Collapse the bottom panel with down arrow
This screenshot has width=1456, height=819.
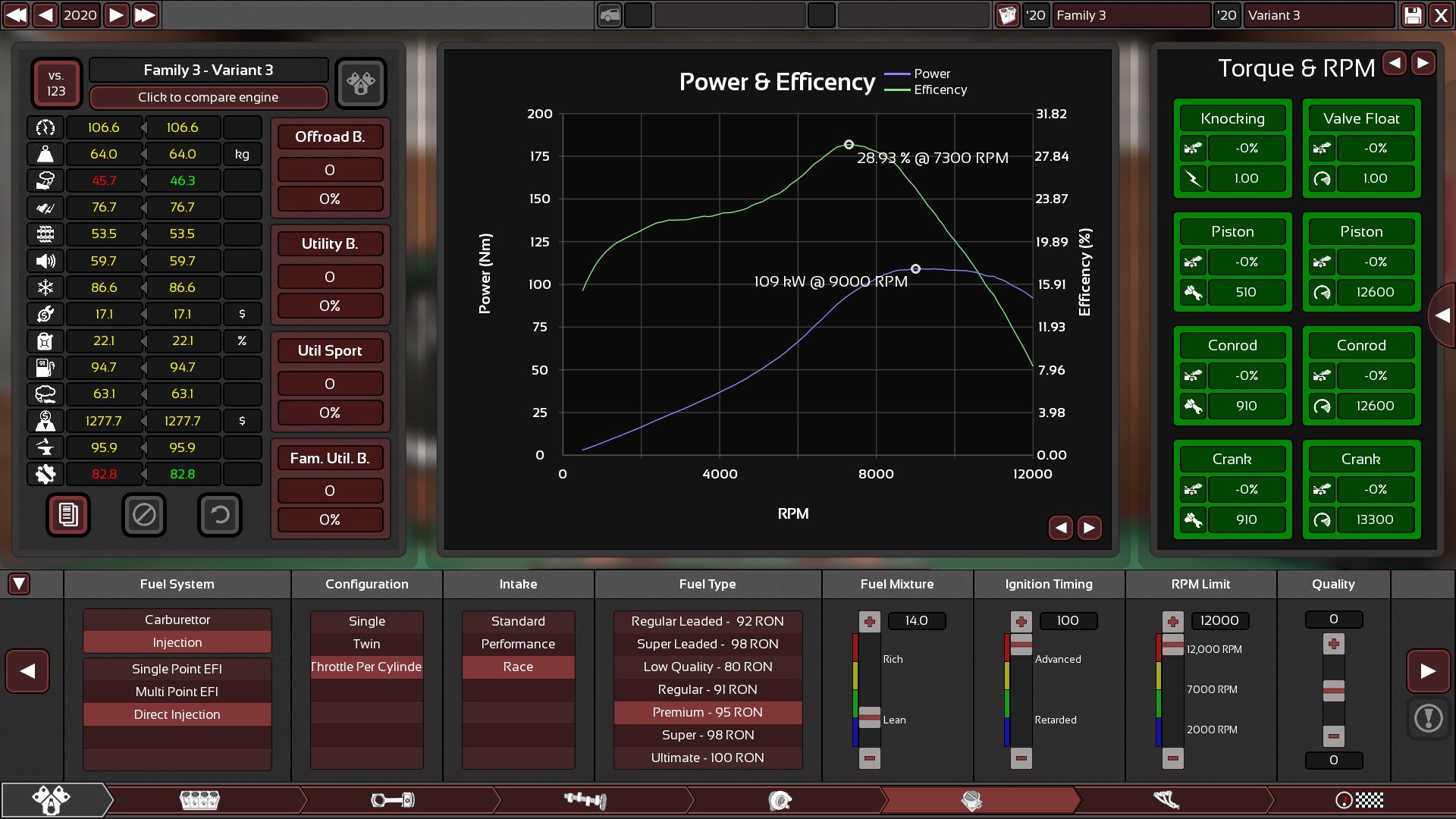[x=19, y=584]
